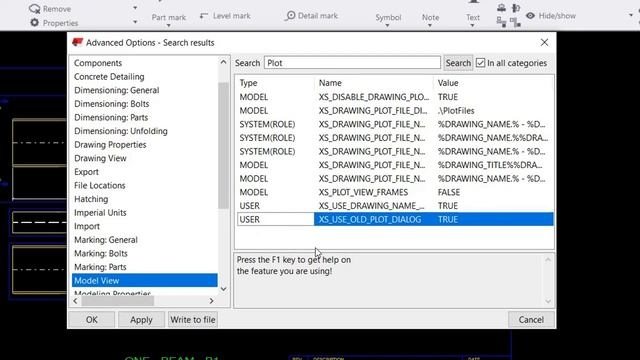
Task: Select the XS_USE_DRAWING_NAME_... row
Action: coord(395,206)
